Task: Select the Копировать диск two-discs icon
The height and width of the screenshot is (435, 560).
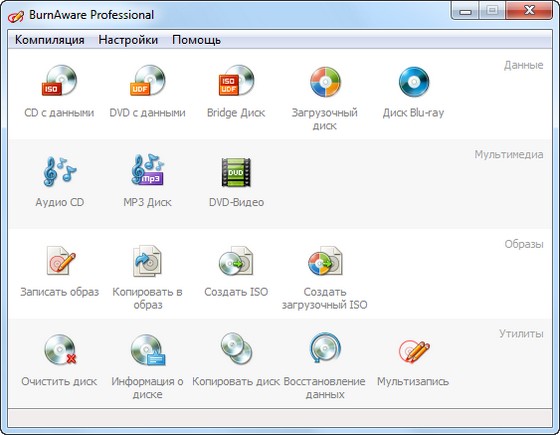Action: tap(236, 348)
